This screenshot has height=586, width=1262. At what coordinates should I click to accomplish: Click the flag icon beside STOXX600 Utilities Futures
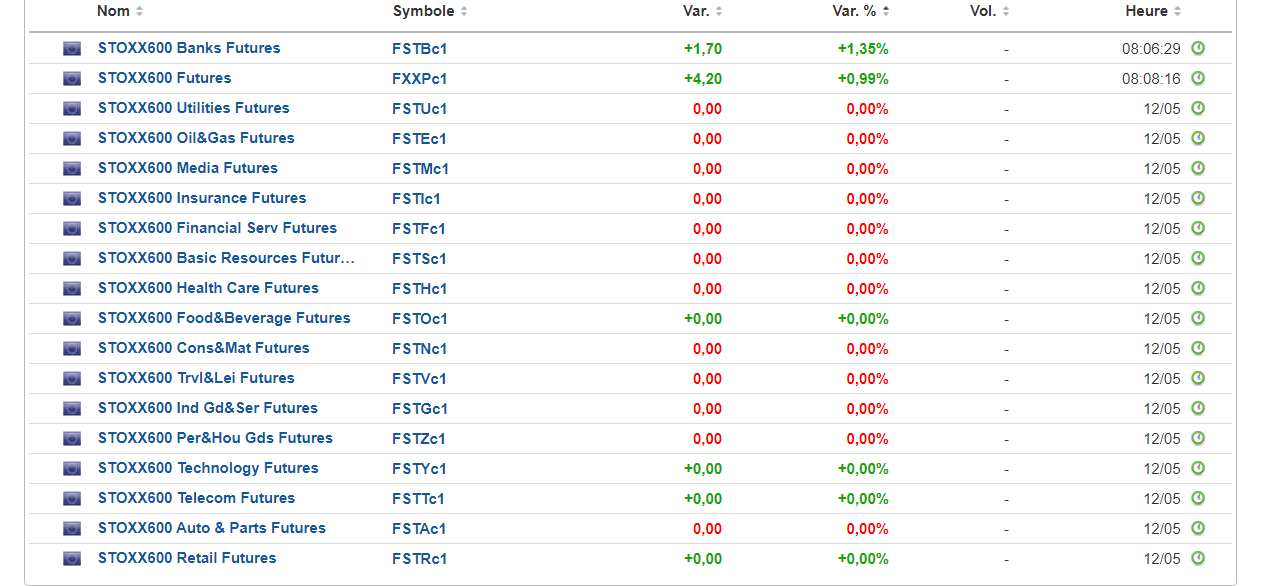(72, 108)
